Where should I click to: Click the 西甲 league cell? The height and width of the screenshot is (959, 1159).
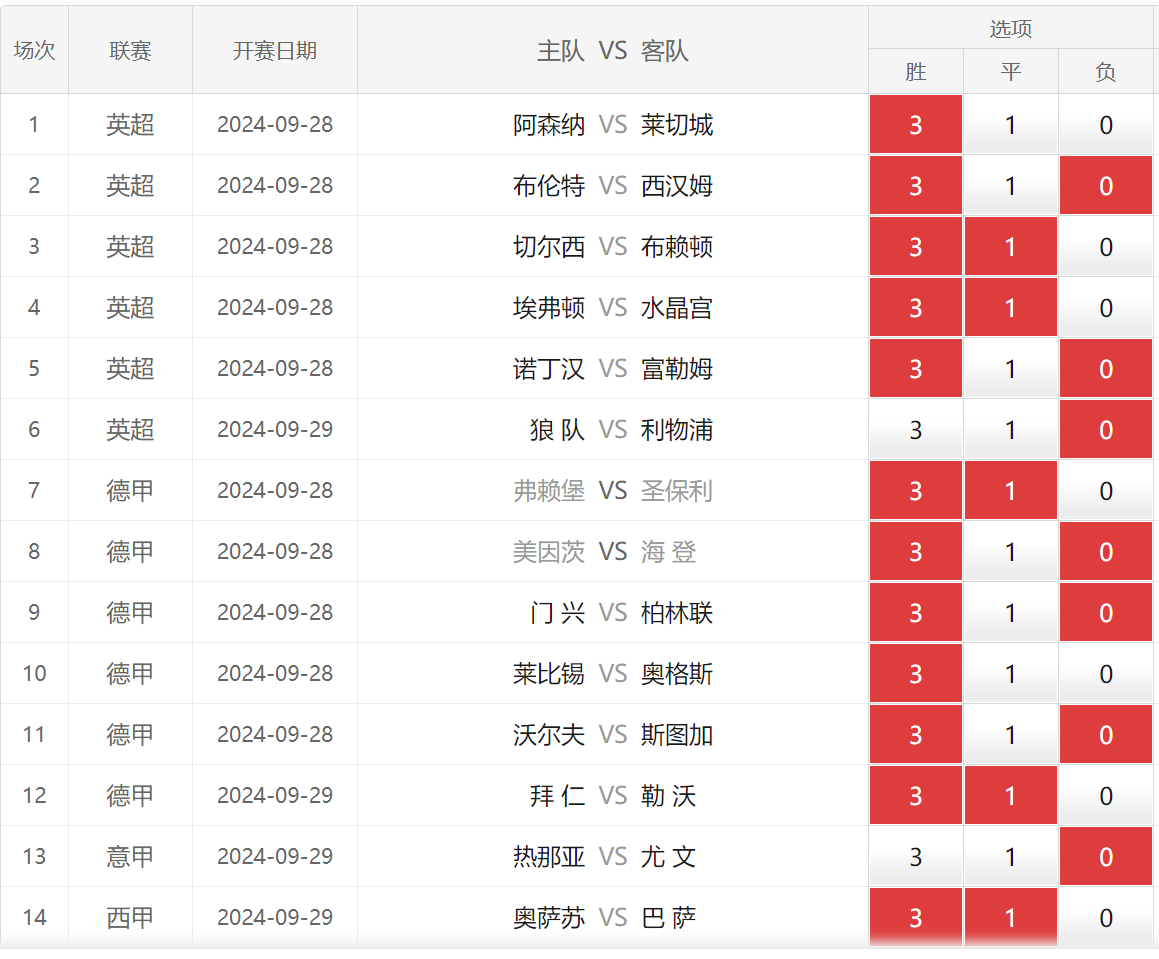[130, 917]
